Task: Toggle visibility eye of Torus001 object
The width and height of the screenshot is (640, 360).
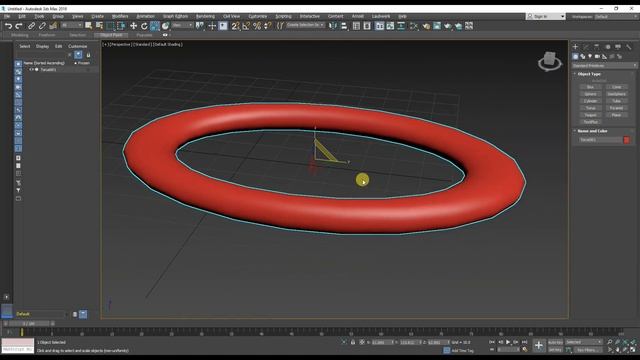Action: (31, 70)
